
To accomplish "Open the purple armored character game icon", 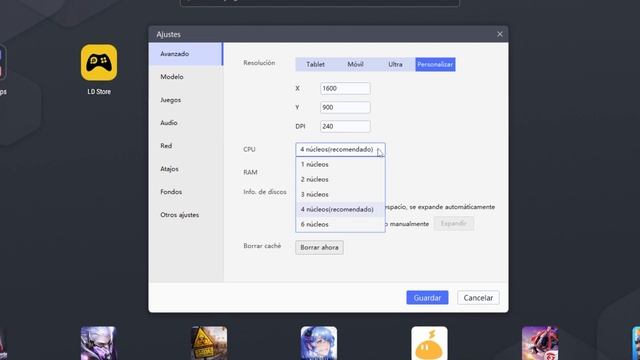I will click(x=98, y=343).
